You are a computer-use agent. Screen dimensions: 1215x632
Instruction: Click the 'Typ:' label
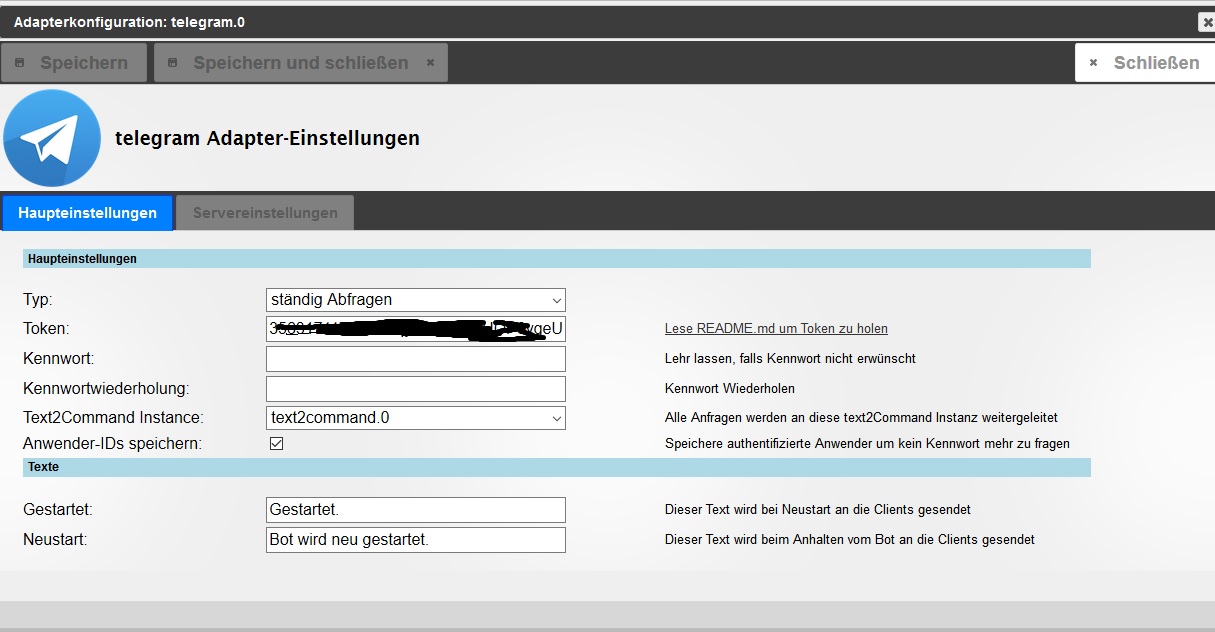click(x=38, y=299)
